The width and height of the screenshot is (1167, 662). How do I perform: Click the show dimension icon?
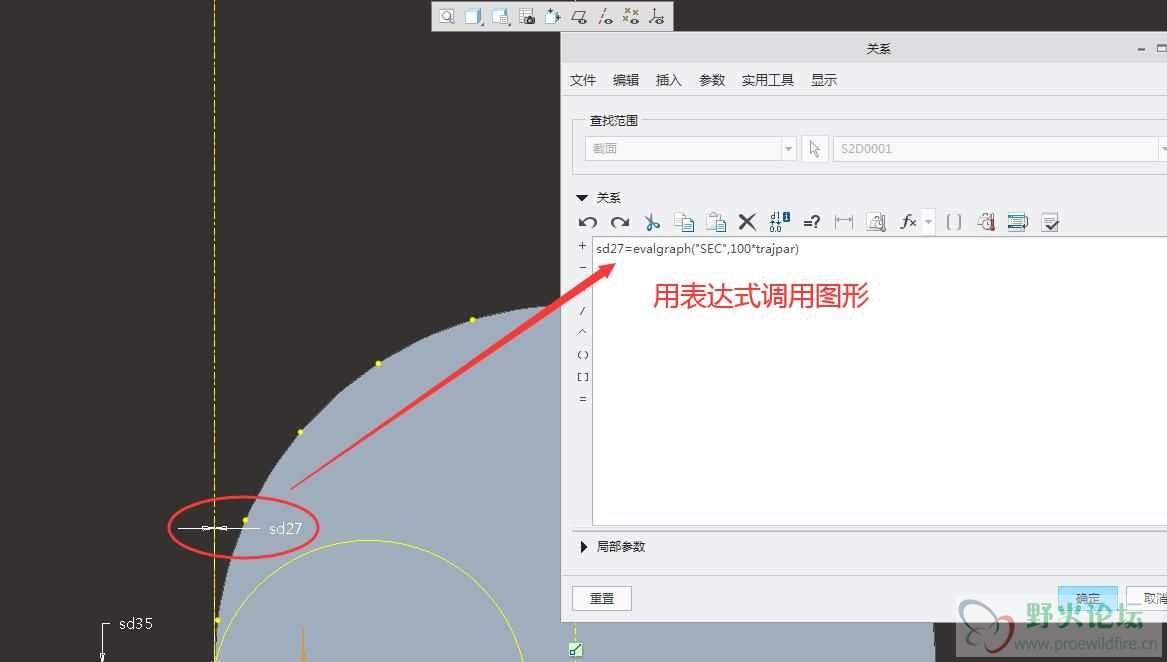click(x=843, y=222)
